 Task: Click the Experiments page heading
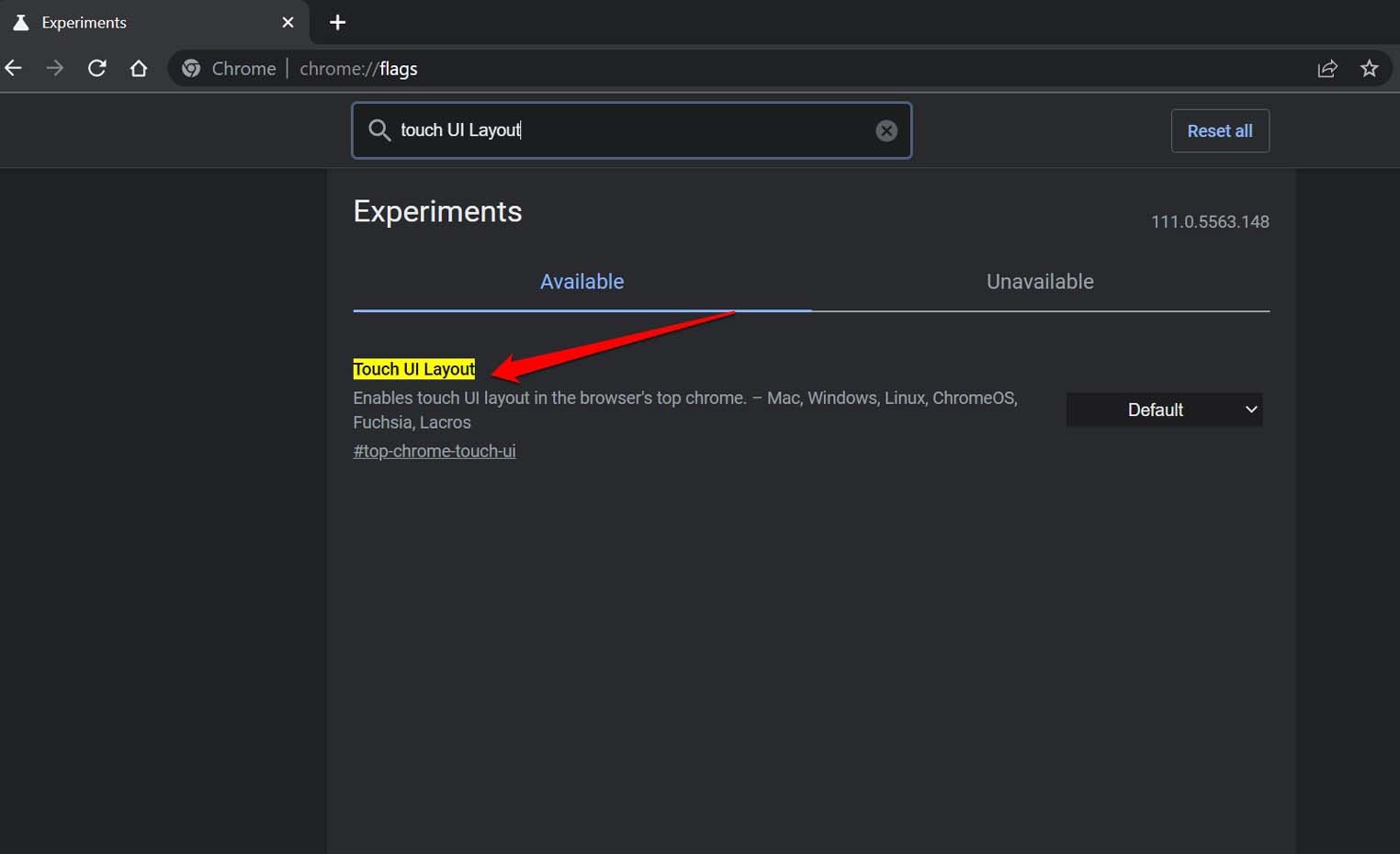(x=437, y=211)
